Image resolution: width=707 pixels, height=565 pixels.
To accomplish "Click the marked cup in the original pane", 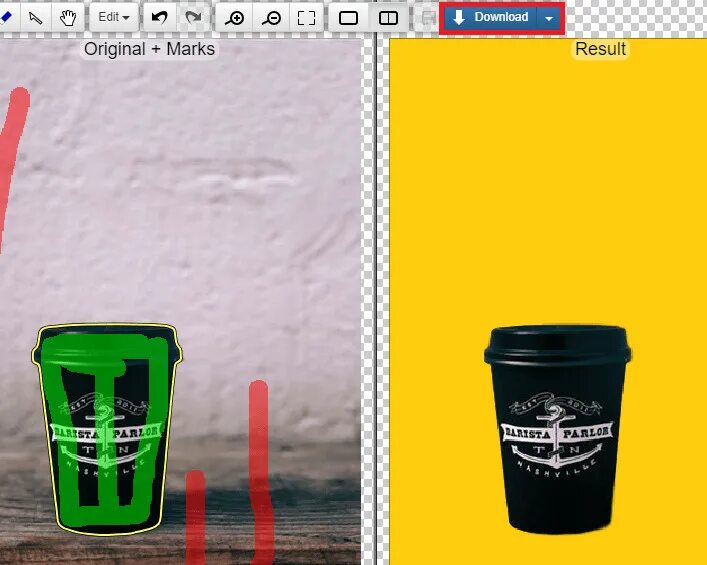I will pyautogui.click(x=107, y=429).
